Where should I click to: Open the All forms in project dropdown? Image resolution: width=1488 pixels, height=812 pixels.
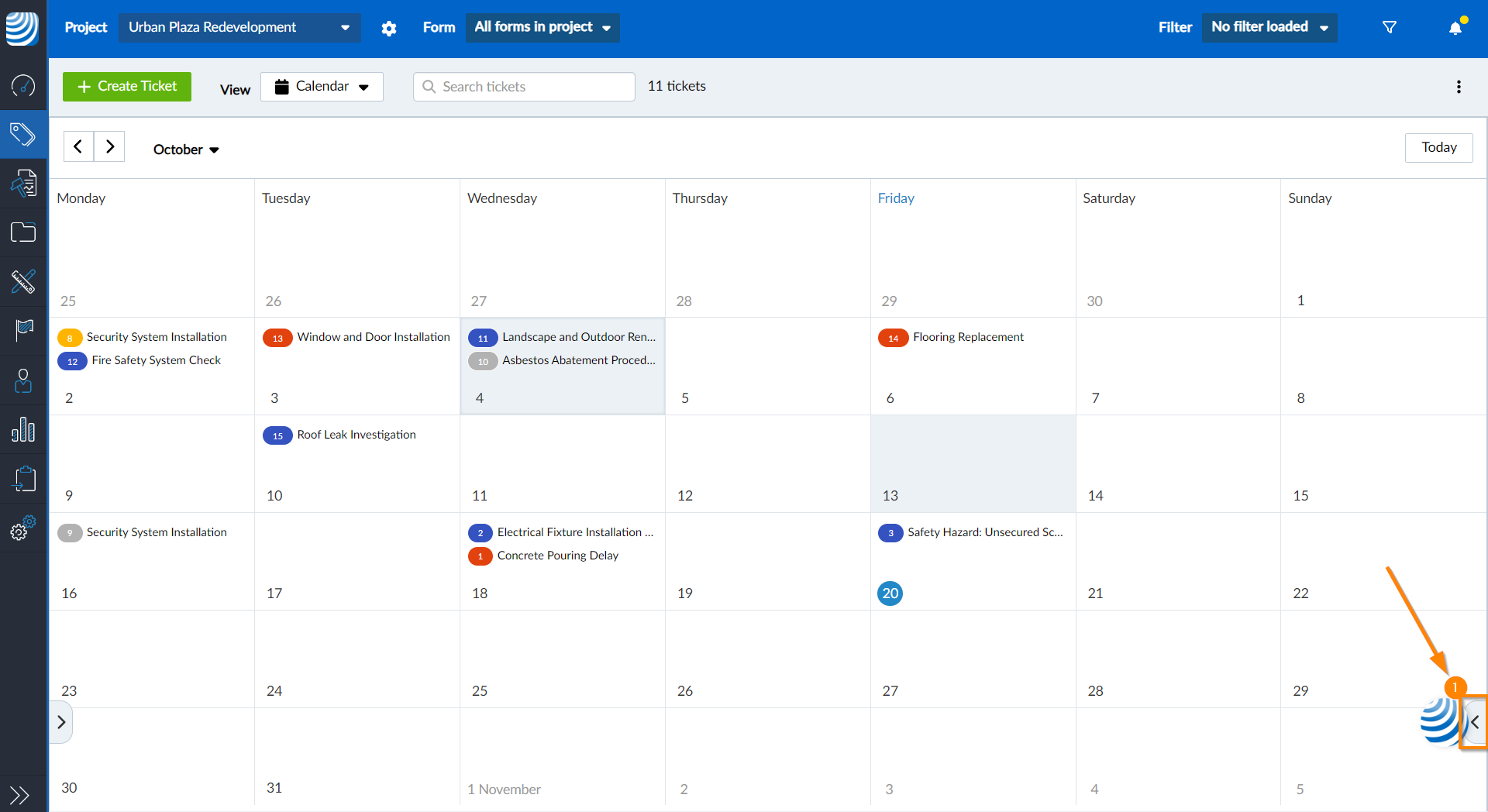(542, 27)
